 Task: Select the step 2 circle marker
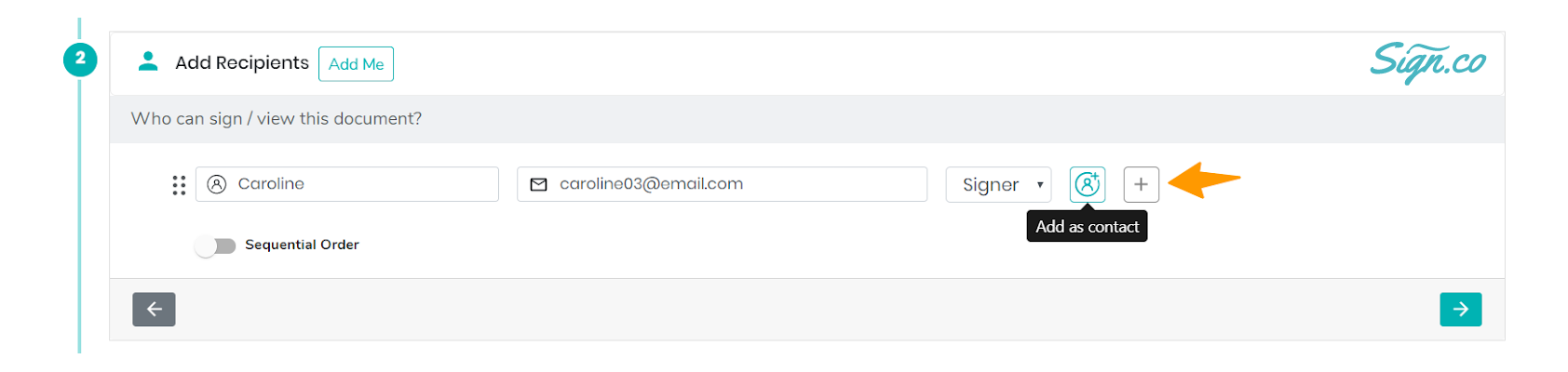[x=80, y=60]
